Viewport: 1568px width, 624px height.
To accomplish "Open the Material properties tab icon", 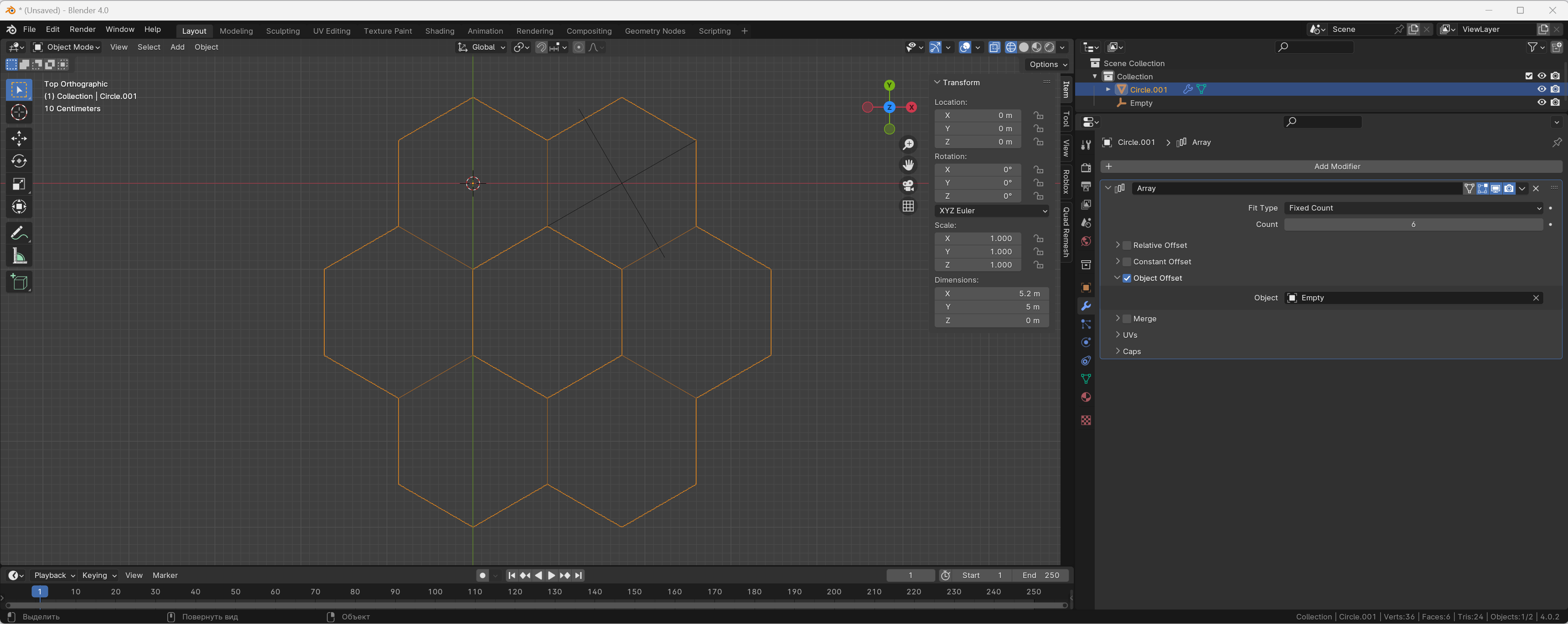I will [x=1086, y=397].
